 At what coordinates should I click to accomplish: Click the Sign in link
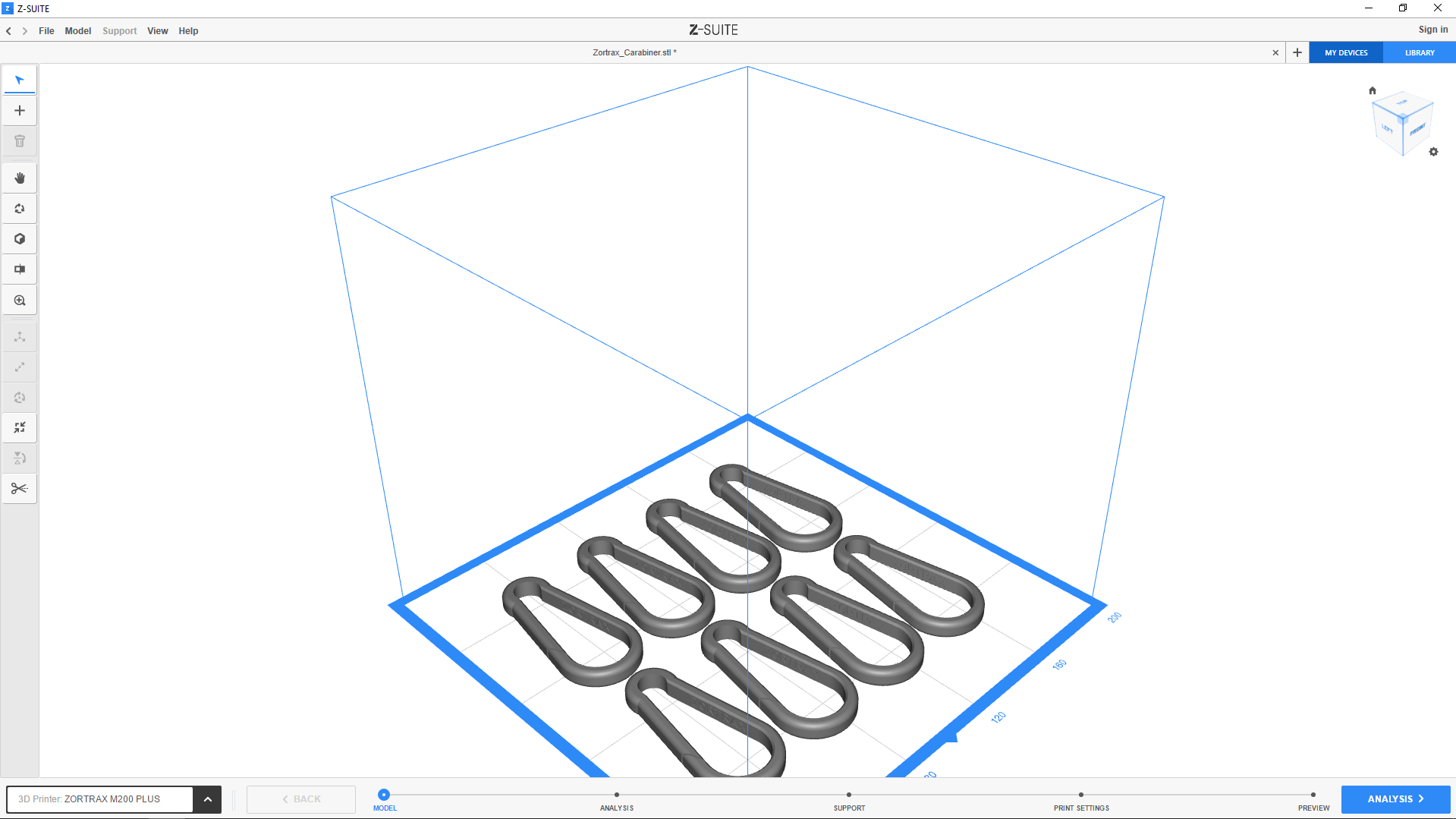pyautogui.click(x=1432, y=30)
